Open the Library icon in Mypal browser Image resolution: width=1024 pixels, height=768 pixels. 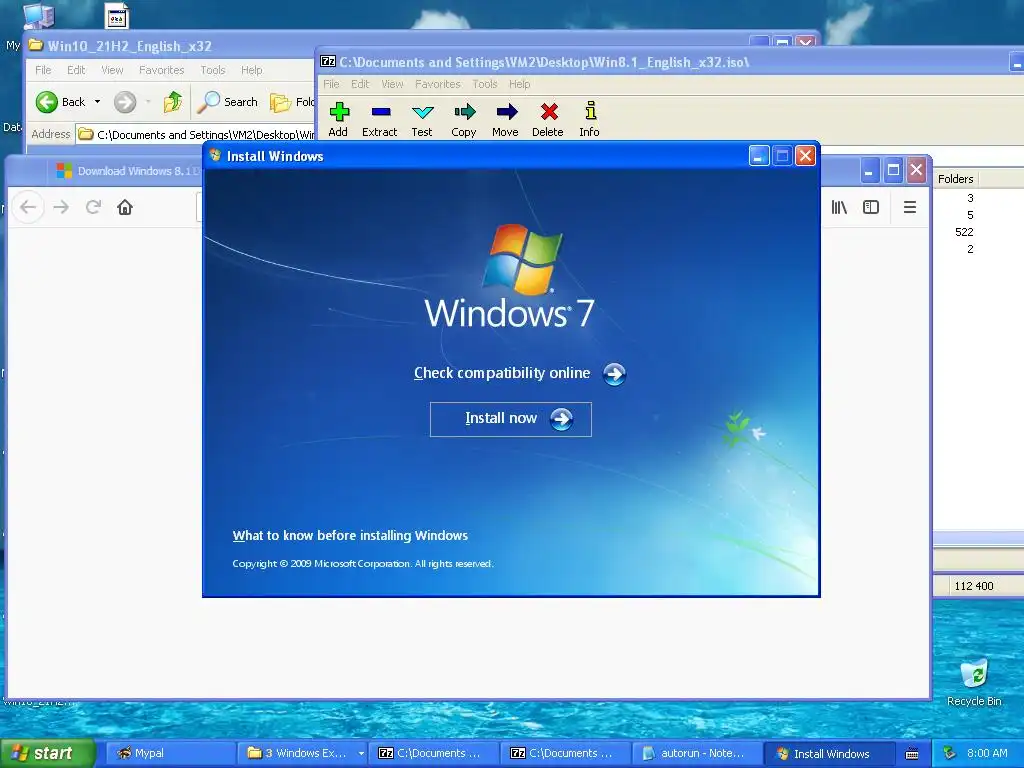coord(839,208)
